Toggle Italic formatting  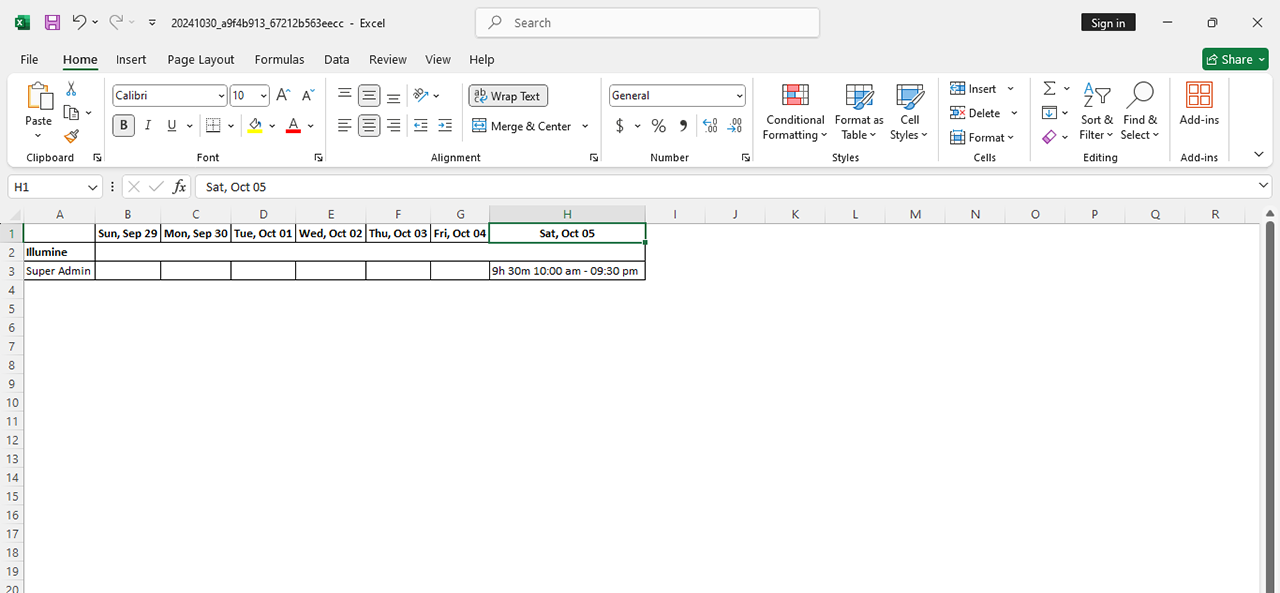tap(148, 126)
